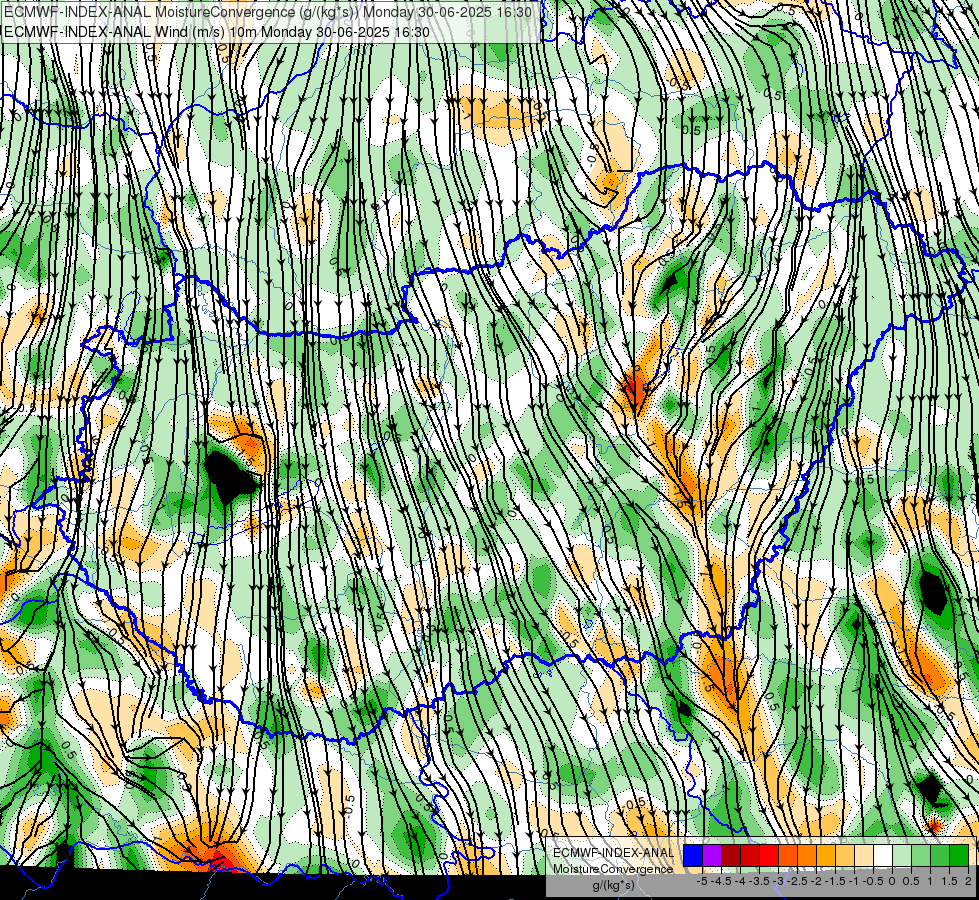Select the darkest green swatch ending at 2
Image resolution: width=979 pixels, height=900 pixels.
click(959, 855)
